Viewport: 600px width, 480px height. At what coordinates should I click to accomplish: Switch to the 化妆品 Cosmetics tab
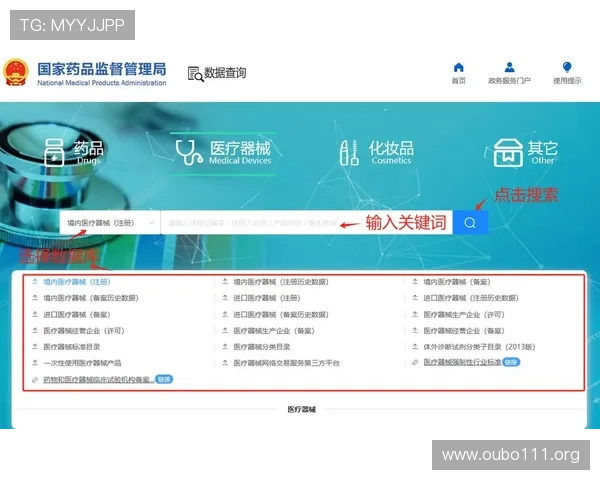[377, 152]
